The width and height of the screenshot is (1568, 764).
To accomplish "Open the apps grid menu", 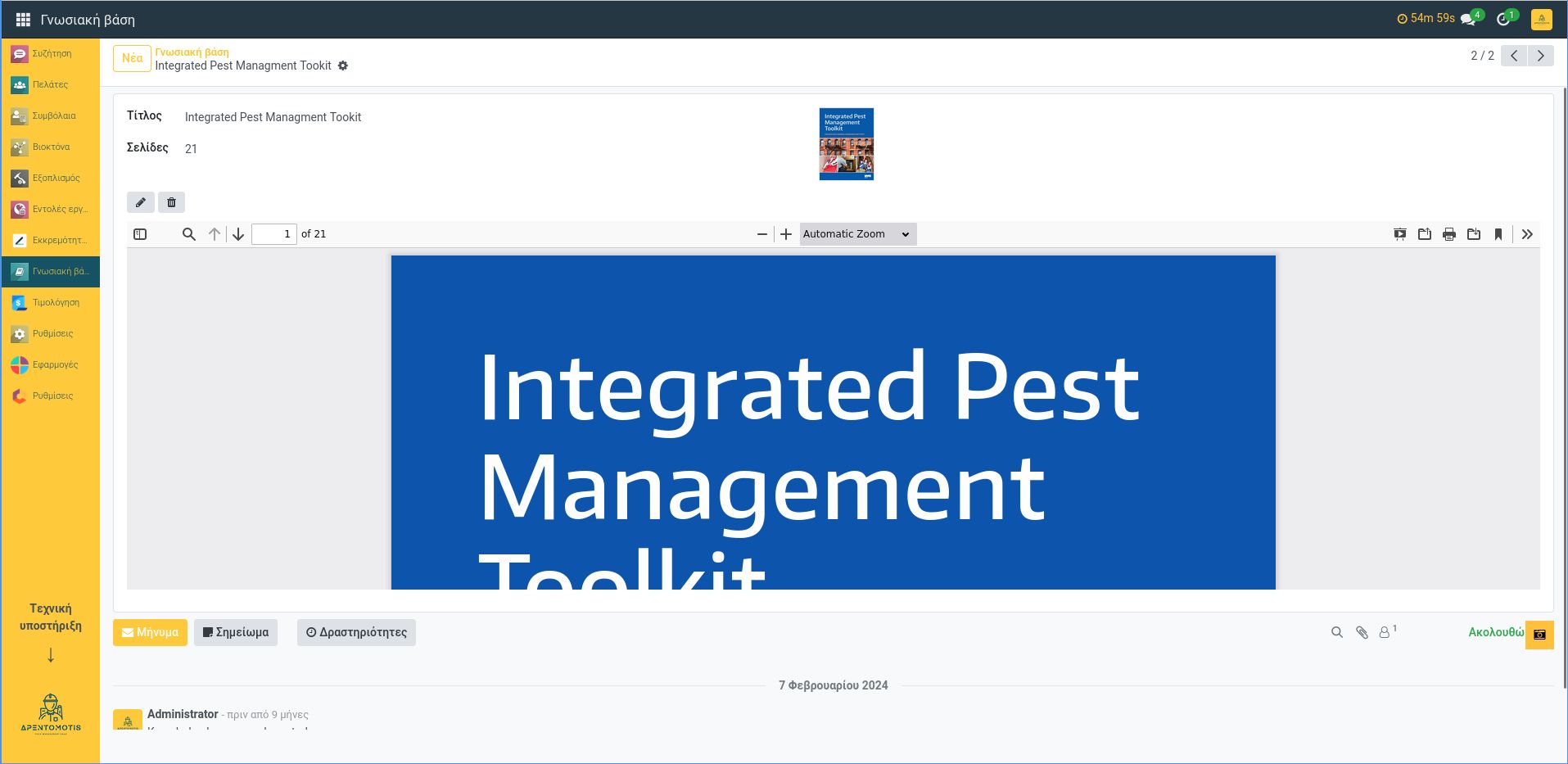I will click(x=23, y=20).
